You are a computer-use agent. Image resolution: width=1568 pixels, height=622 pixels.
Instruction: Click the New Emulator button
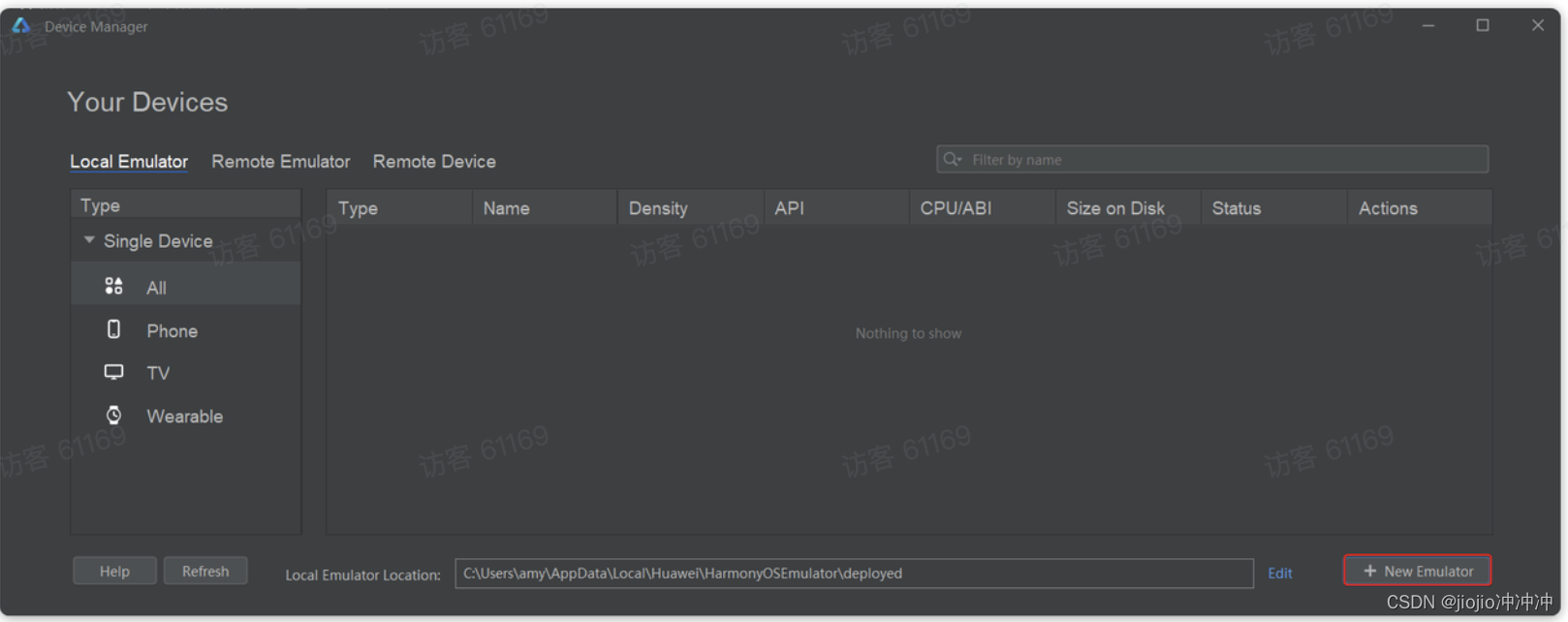pos(1417,571)
